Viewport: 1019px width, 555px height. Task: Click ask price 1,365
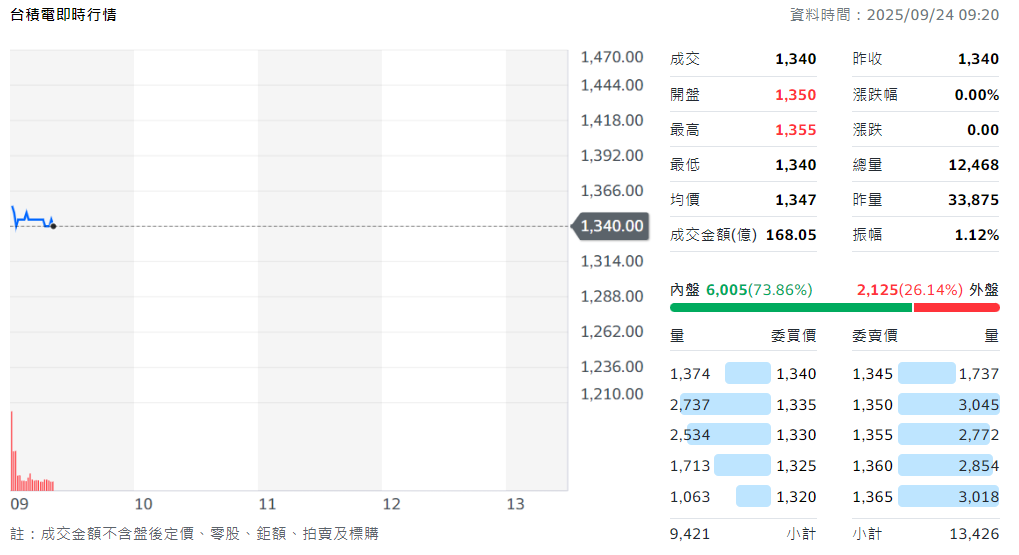pos(873,497)
